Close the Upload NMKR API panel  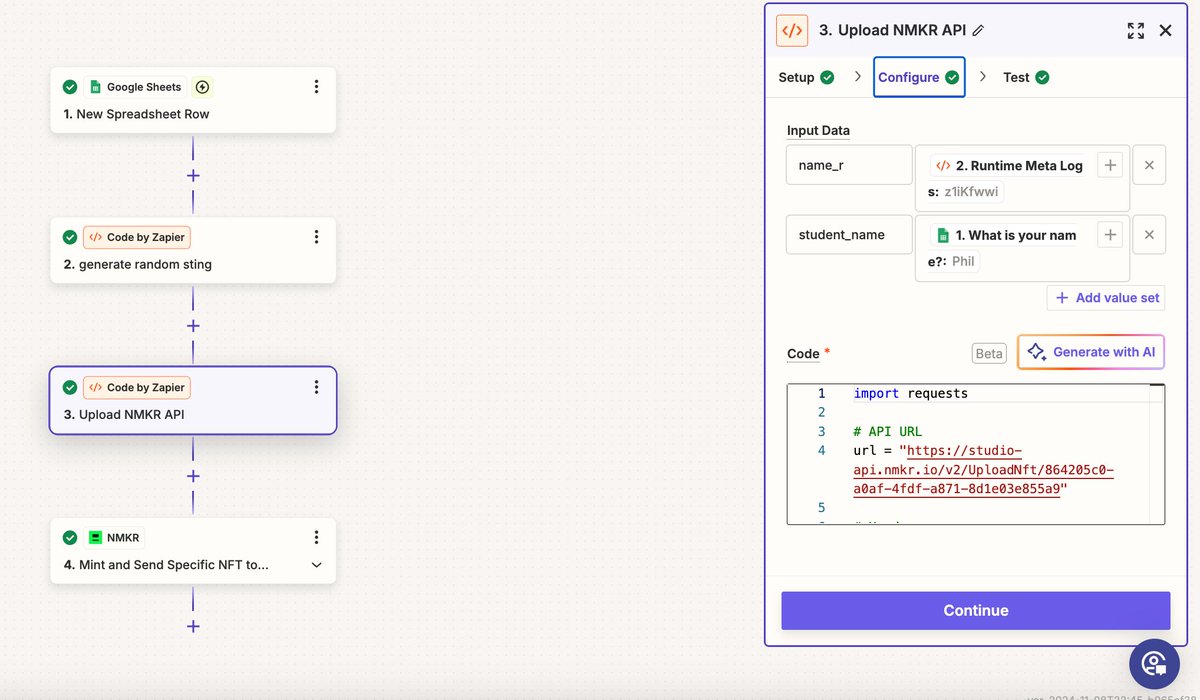[1165, 30]
